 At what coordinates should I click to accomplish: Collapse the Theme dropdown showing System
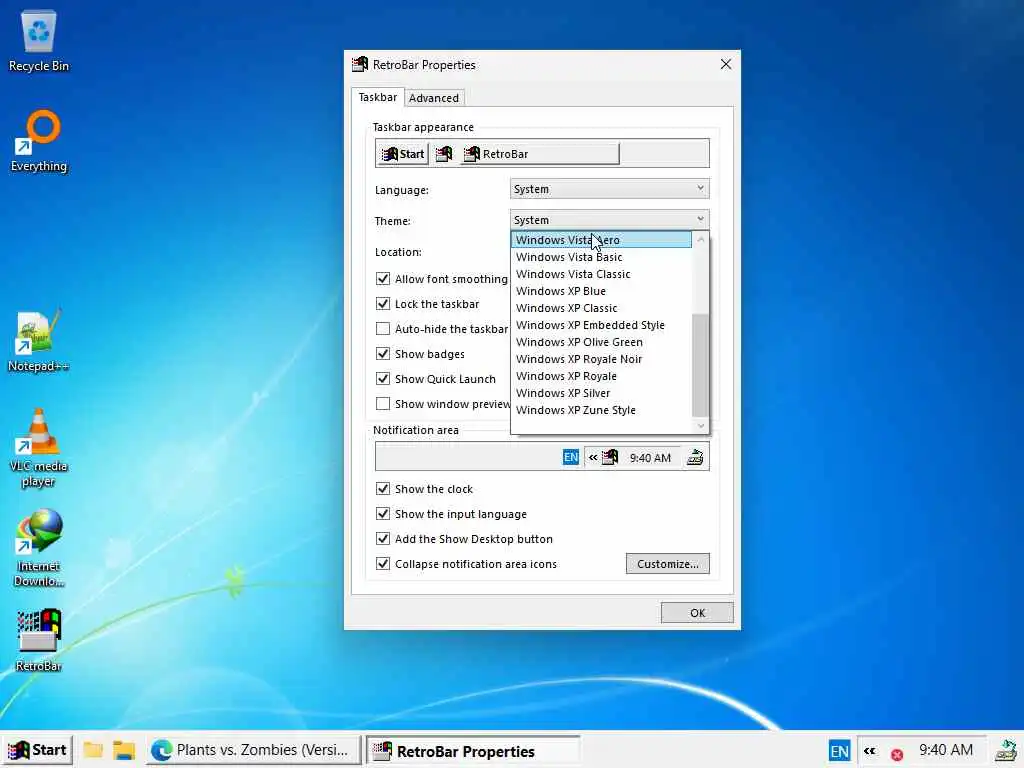click(x=609, y=220)
